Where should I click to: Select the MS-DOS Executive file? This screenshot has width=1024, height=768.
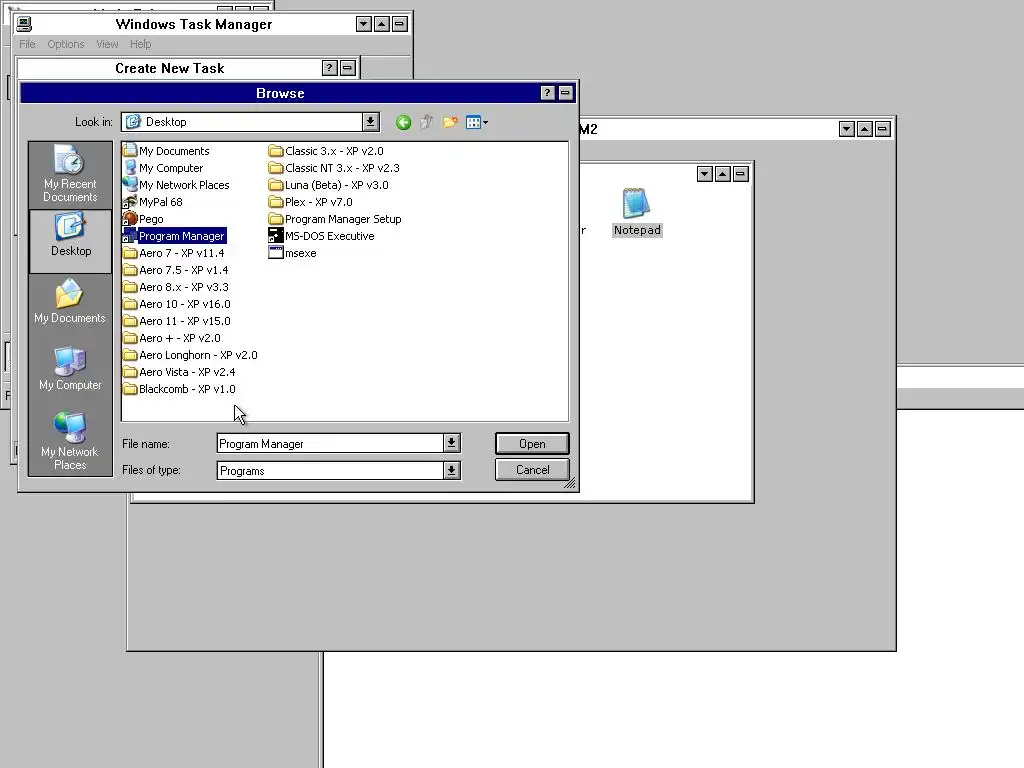click(x=322, y=236)
